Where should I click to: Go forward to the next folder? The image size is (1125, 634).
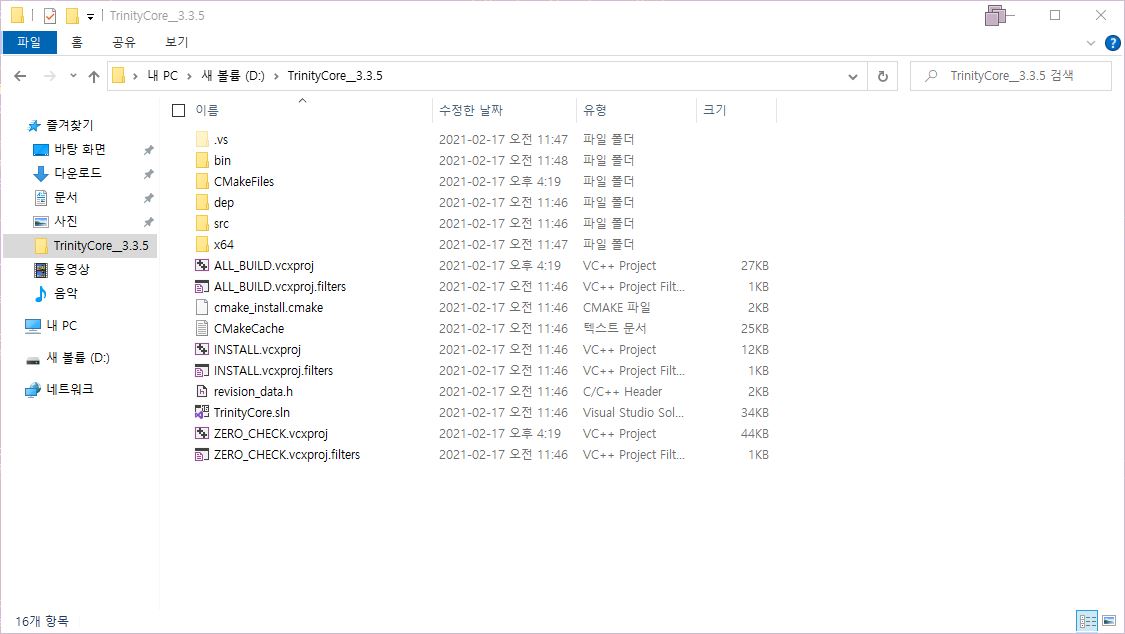point(50,76)
